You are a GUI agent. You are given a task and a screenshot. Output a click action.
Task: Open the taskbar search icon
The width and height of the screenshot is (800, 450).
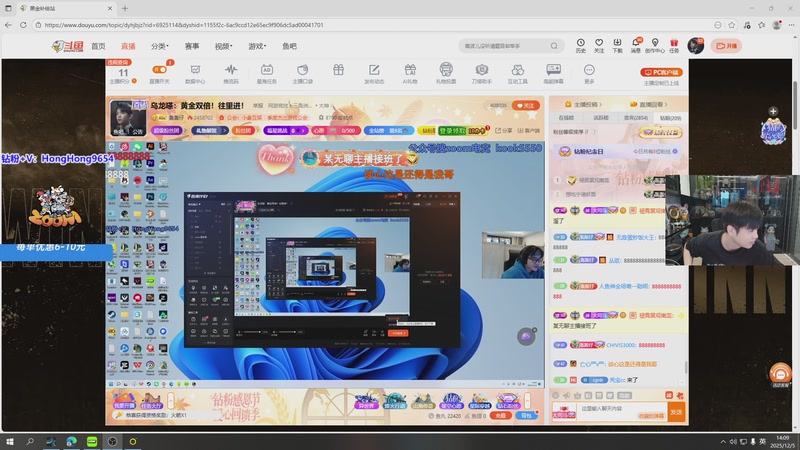click(x=30, y=441)
